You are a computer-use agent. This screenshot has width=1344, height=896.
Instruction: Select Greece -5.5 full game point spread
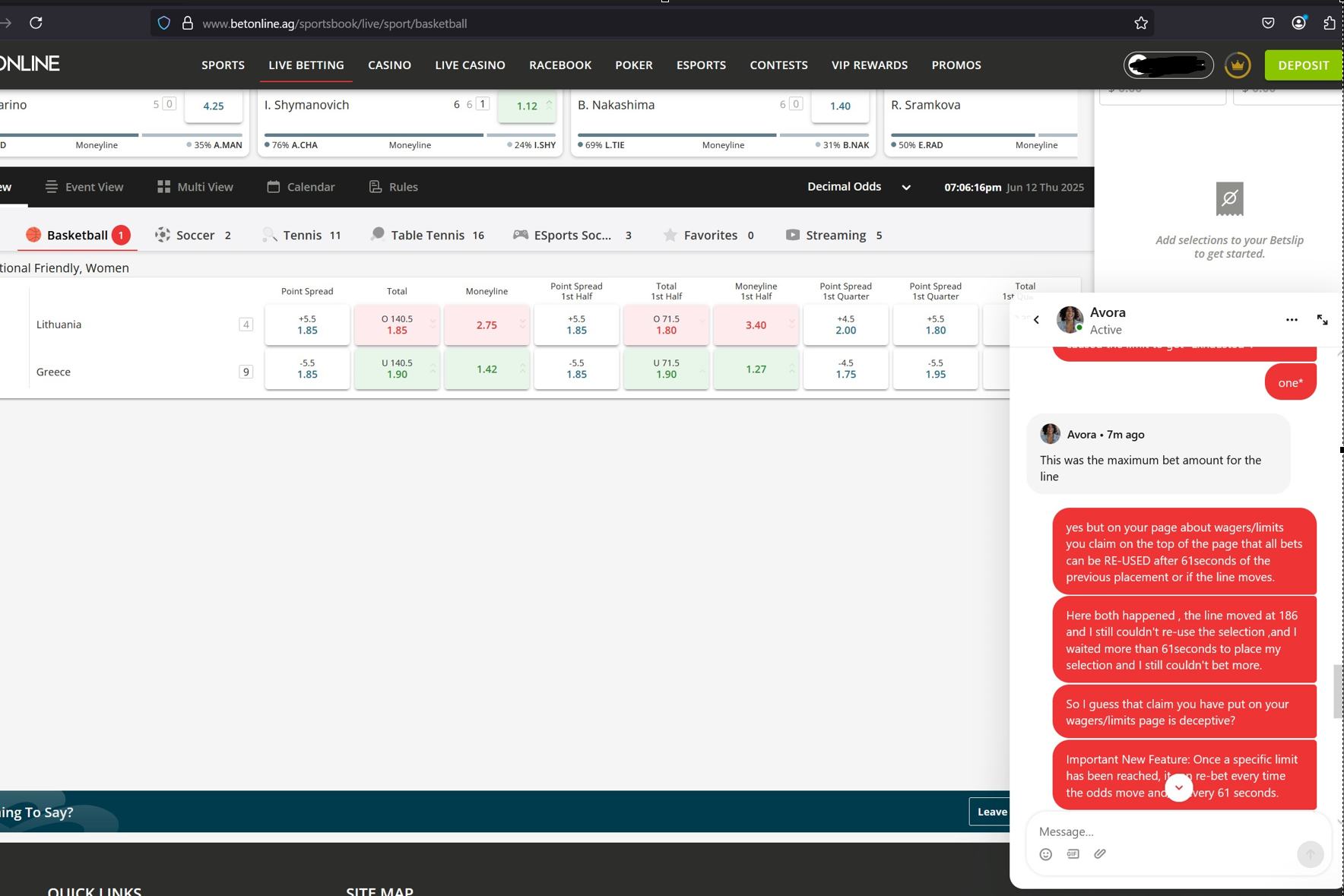coord(307,369)
